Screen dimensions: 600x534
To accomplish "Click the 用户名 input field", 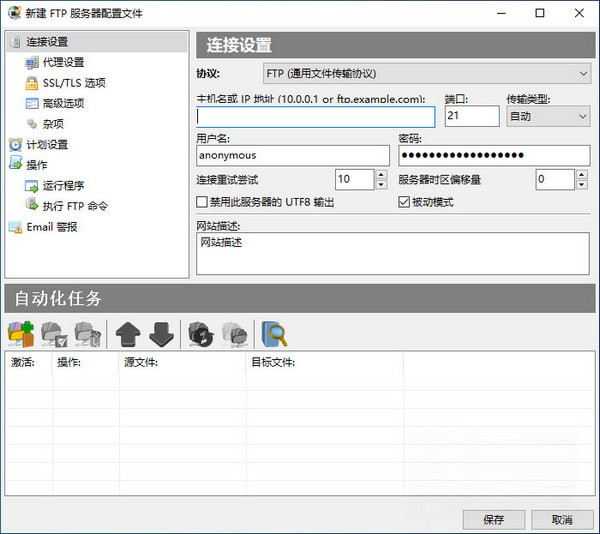I will (x=292, y=155).
